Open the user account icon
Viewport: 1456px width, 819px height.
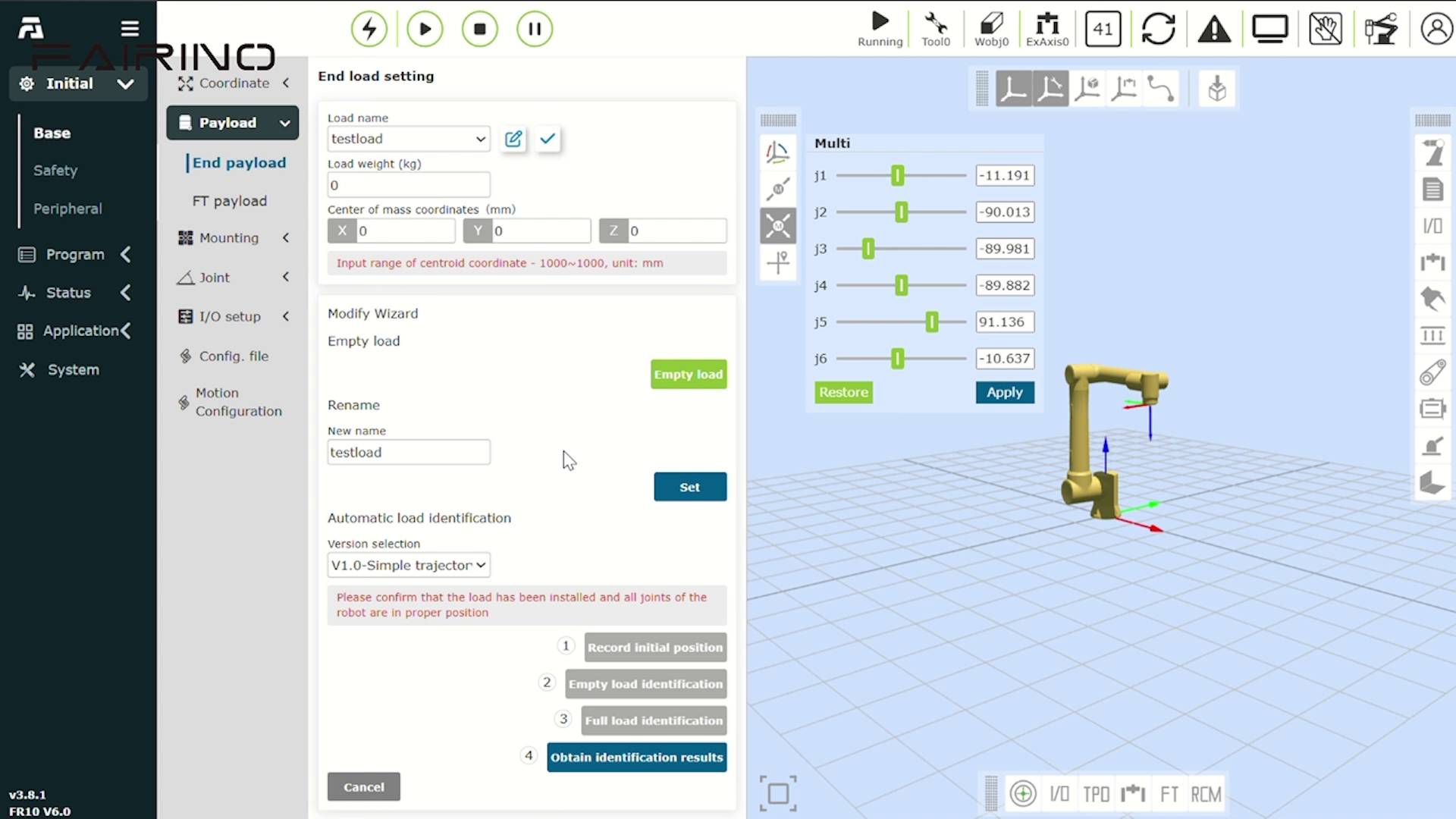[x=1436, y=30]
